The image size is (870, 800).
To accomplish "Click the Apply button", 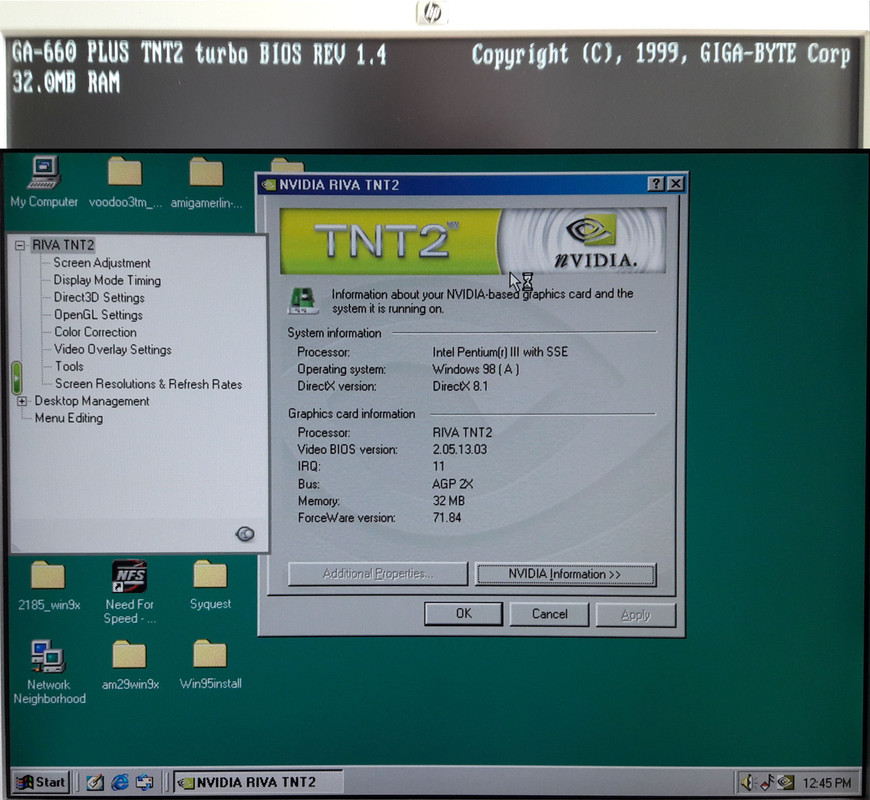I will (636, 615).
